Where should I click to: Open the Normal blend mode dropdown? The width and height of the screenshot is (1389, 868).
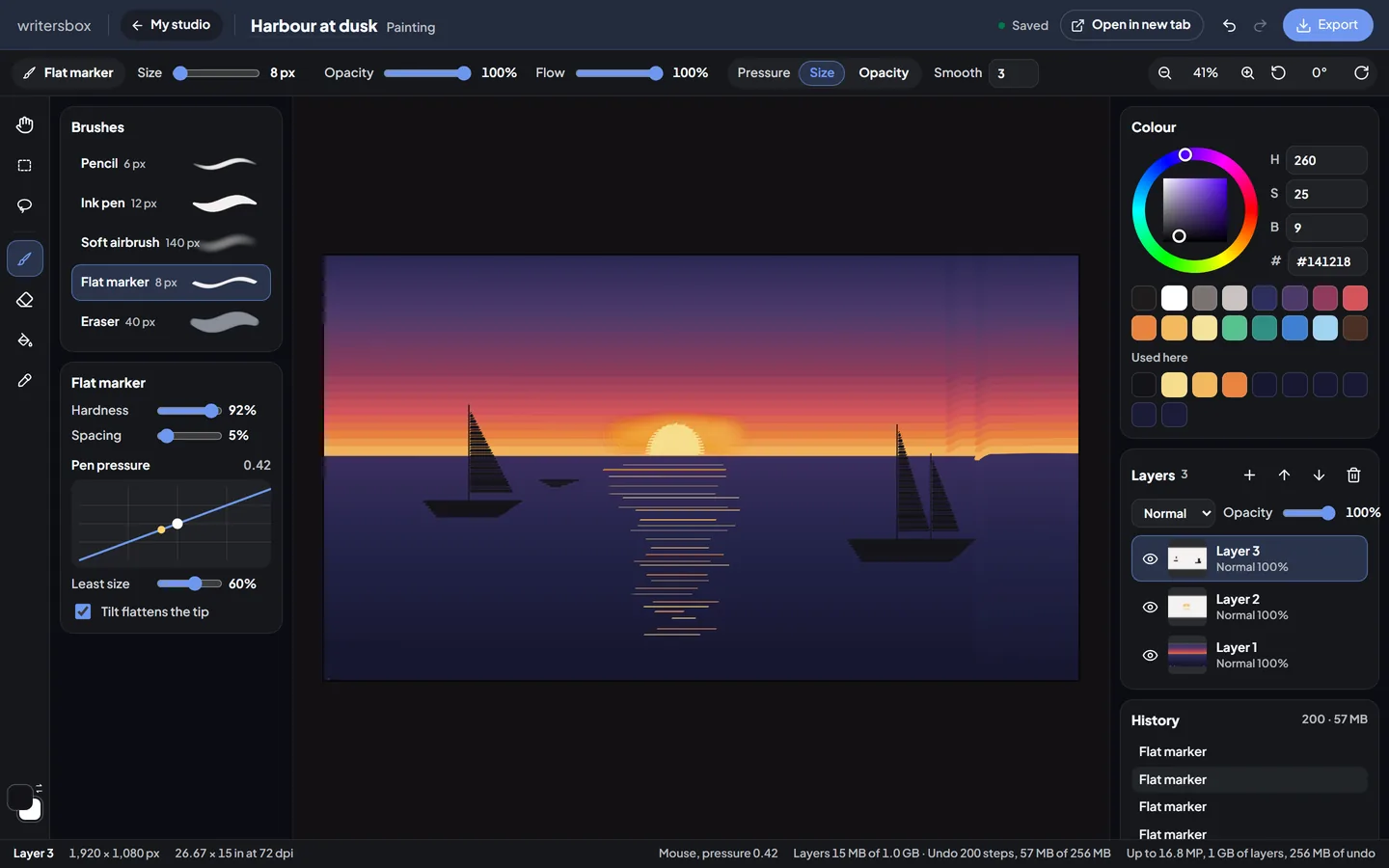coord(1173,513)
